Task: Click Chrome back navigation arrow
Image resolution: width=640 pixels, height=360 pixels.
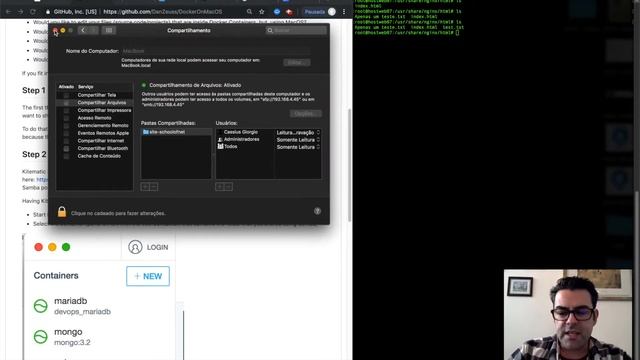Action: 8,12
